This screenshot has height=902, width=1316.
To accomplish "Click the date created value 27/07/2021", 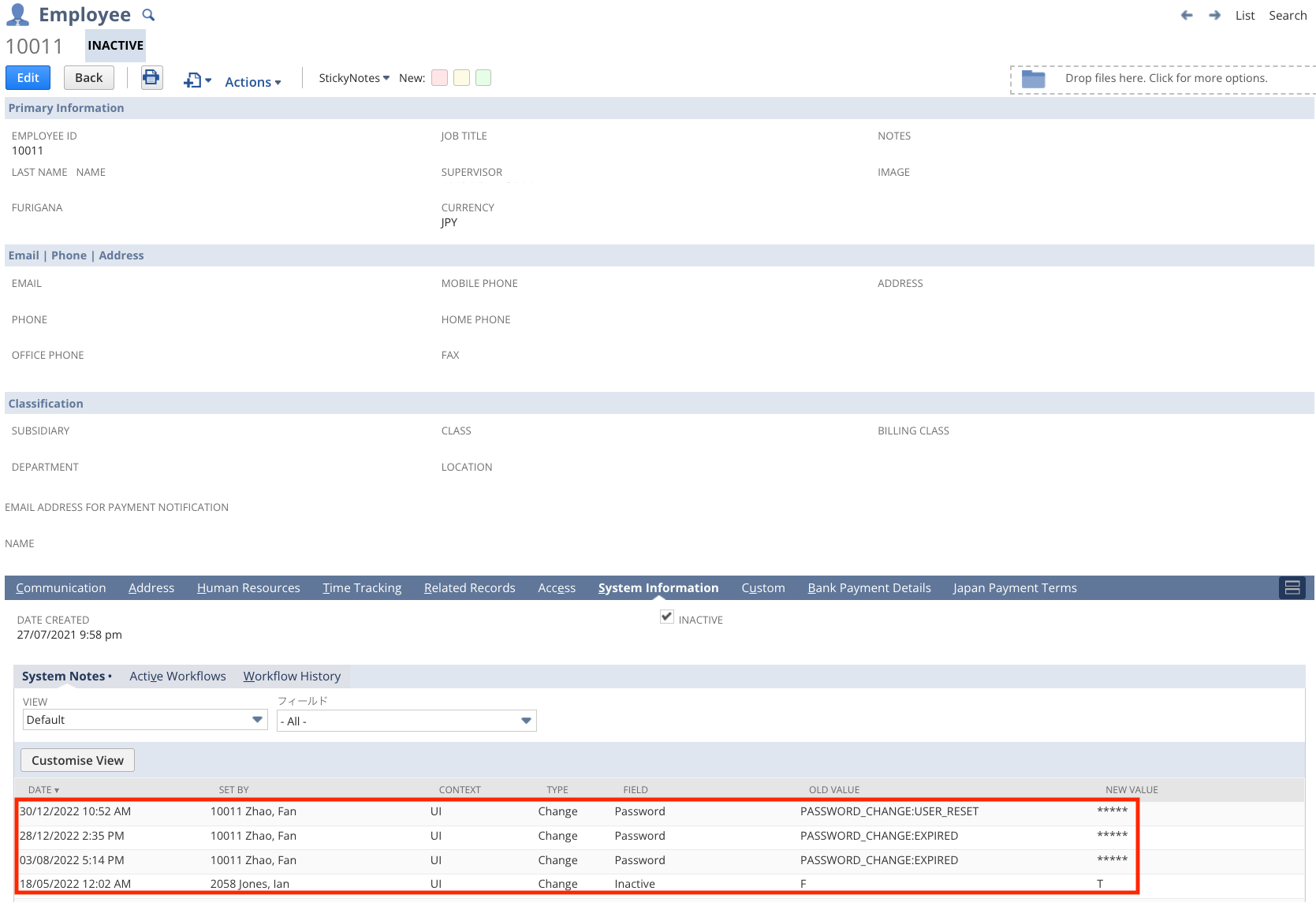I will coord(69,635).
